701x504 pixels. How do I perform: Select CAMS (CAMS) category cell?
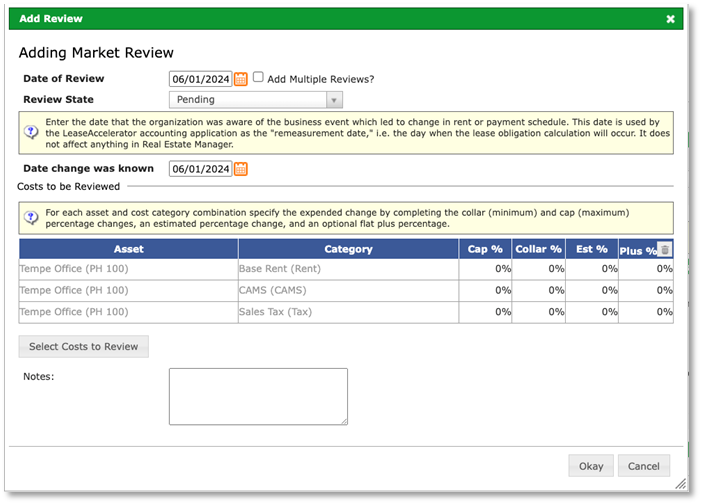pos(348,290)
